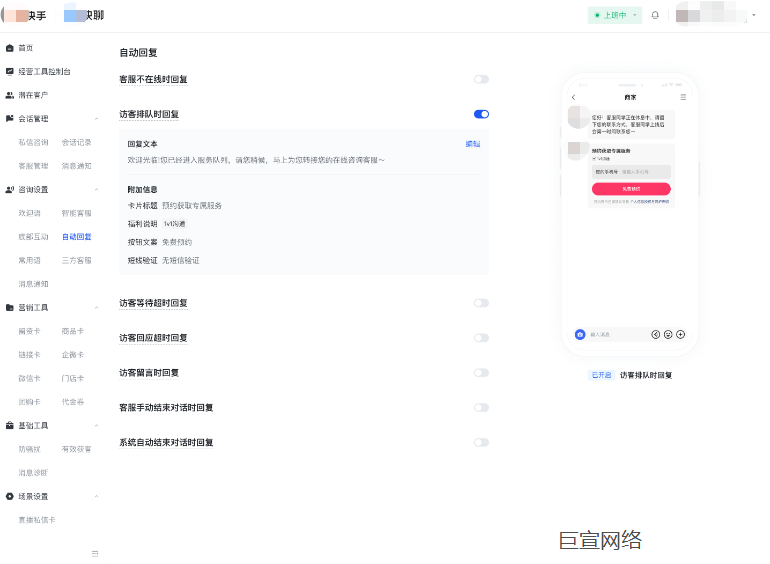The width and height of the screenshot is (770, 564).
Task: Open 三方客服 page
Action: (x=77, y=260)
